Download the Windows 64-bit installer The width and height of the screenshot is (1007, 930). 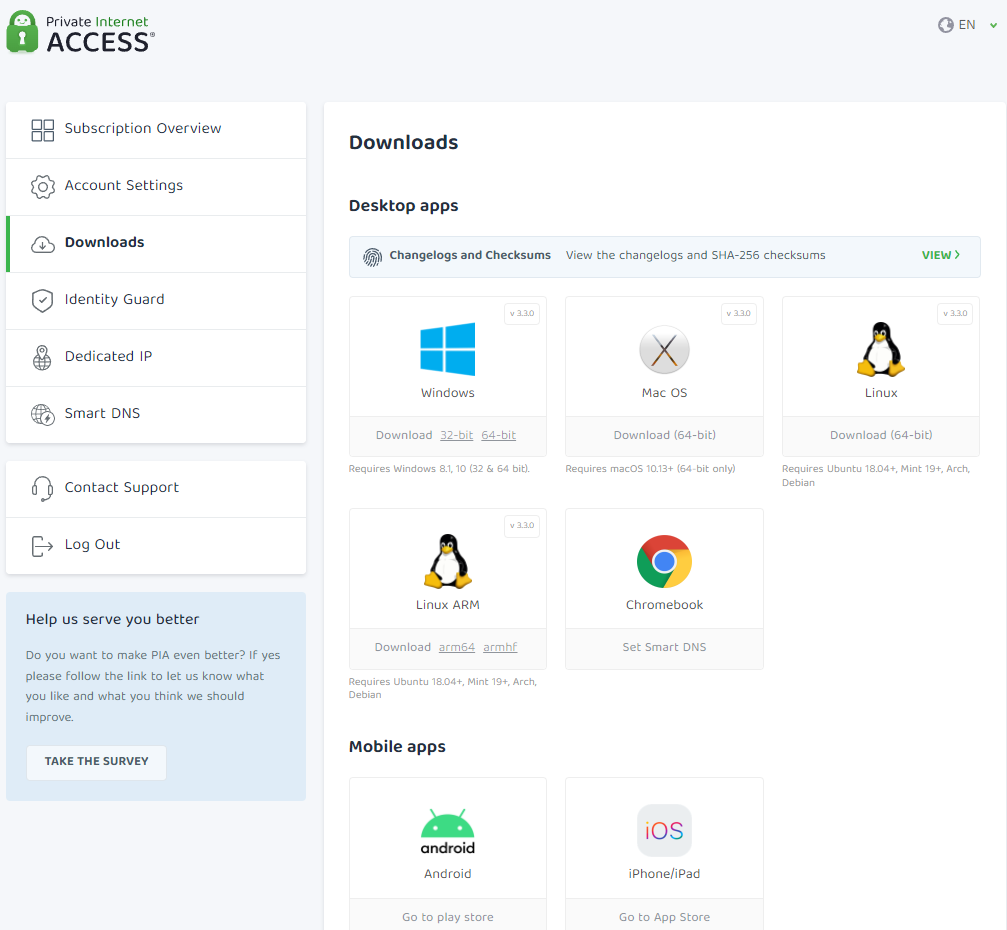[498, 436]
